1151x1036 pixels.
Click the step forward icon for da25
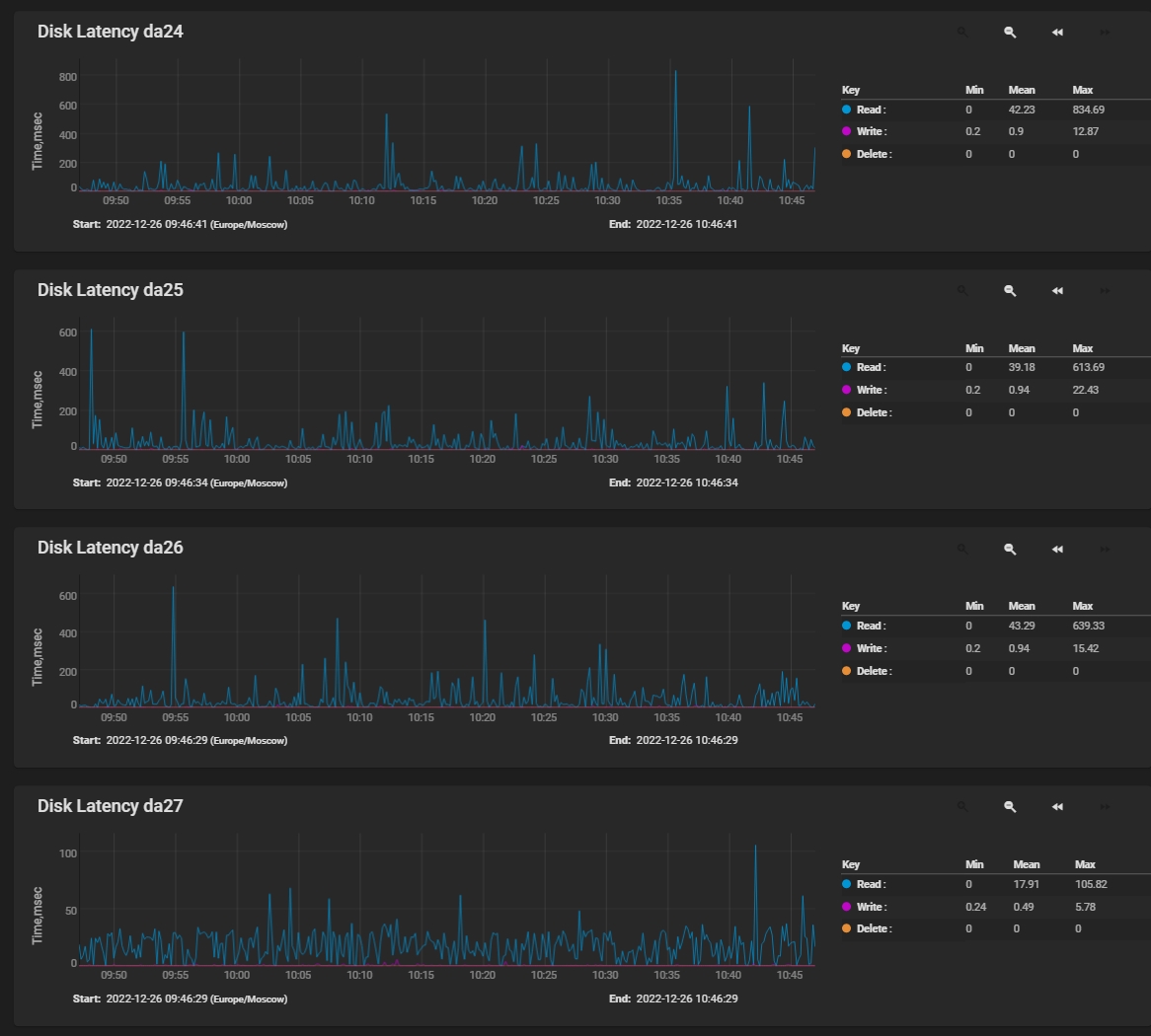point(1105,291)
